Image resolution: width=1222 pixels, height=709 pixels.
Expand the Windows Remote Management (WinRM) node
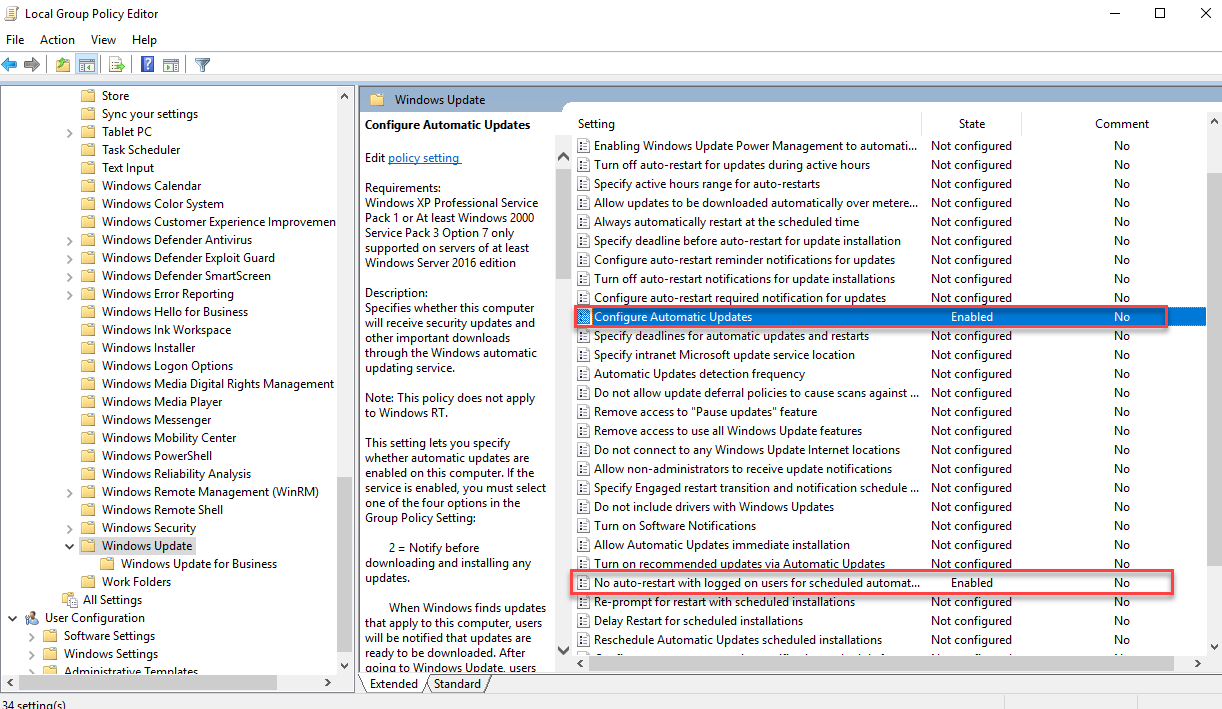point(69,492)
